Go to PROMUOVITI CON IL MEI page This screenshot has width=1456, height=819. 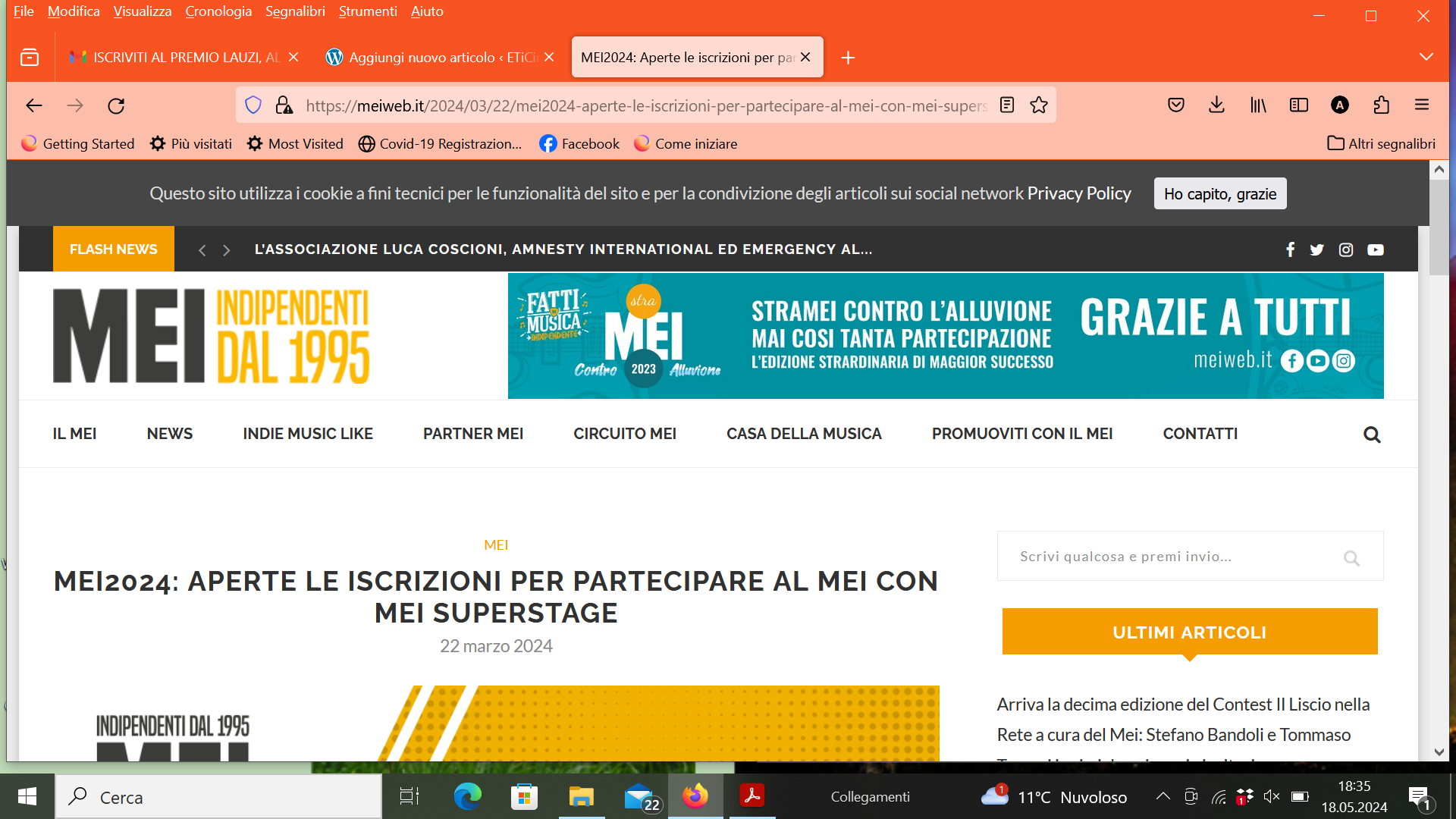[x=1022, y=434]
